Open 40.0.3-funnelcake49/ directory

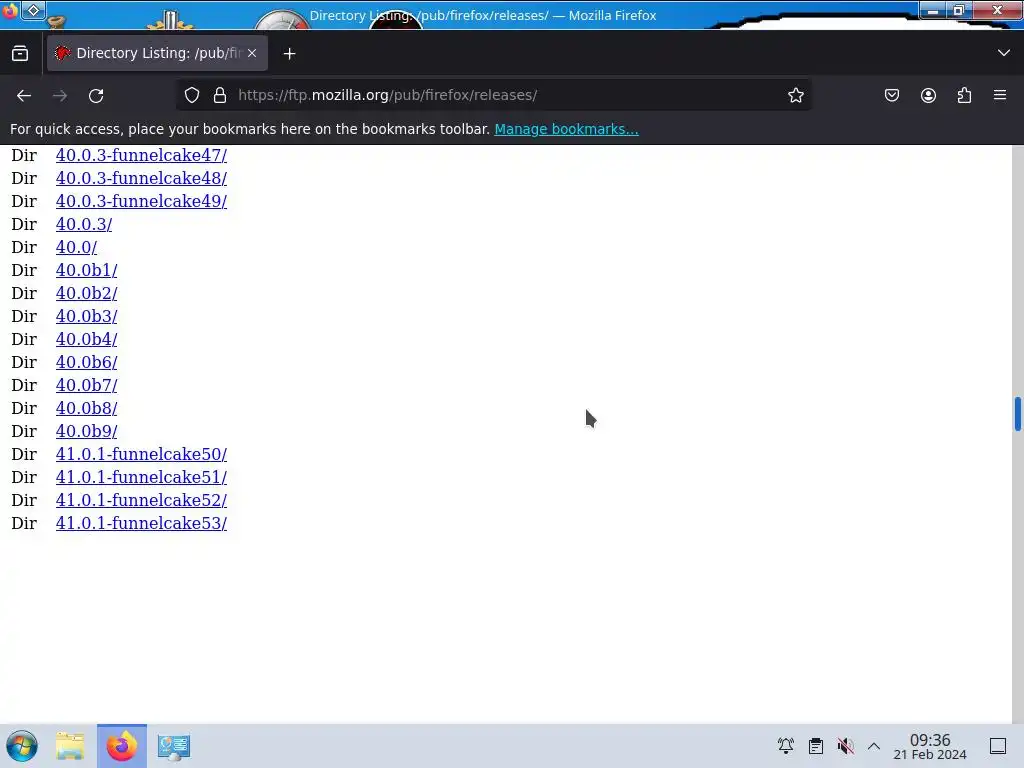pos(141,201)
